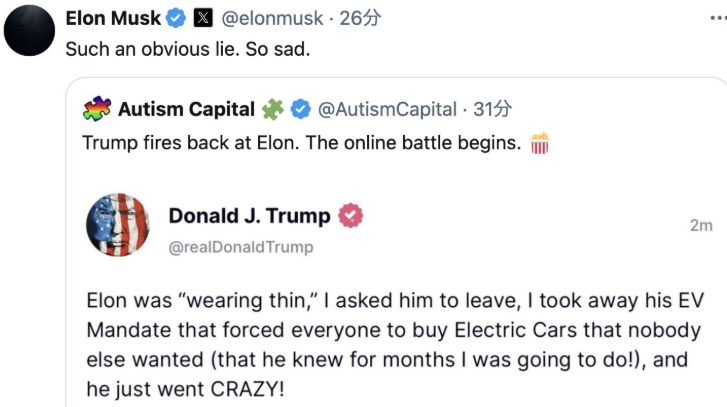The image size is (727, 407).
Task: Click the 2m timestamp on Trump's post
Action: 701,225
